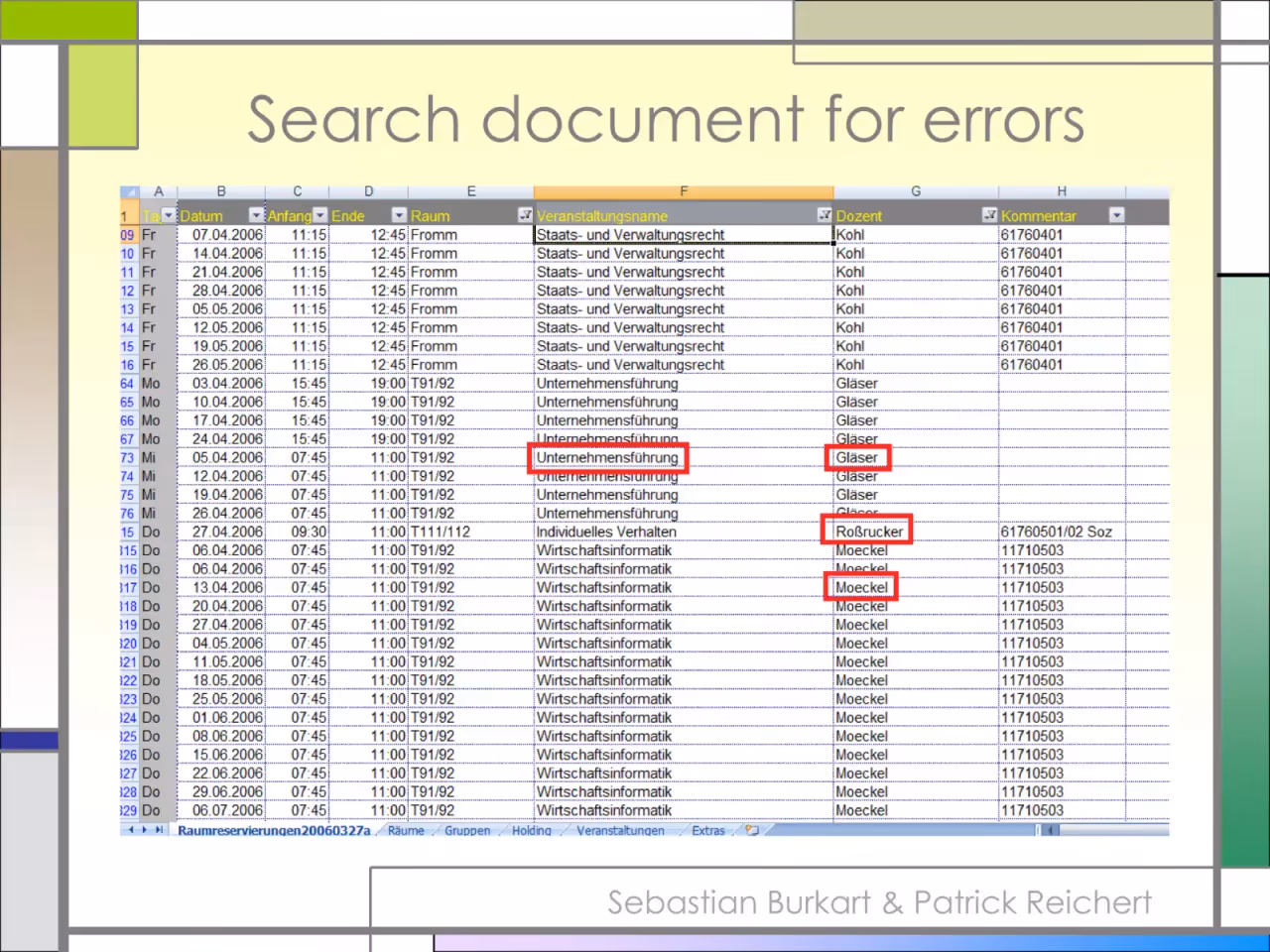Switch to the Holding sheet tab
Viewport: 1270px width, 952px height.
(x=532, y=830)
